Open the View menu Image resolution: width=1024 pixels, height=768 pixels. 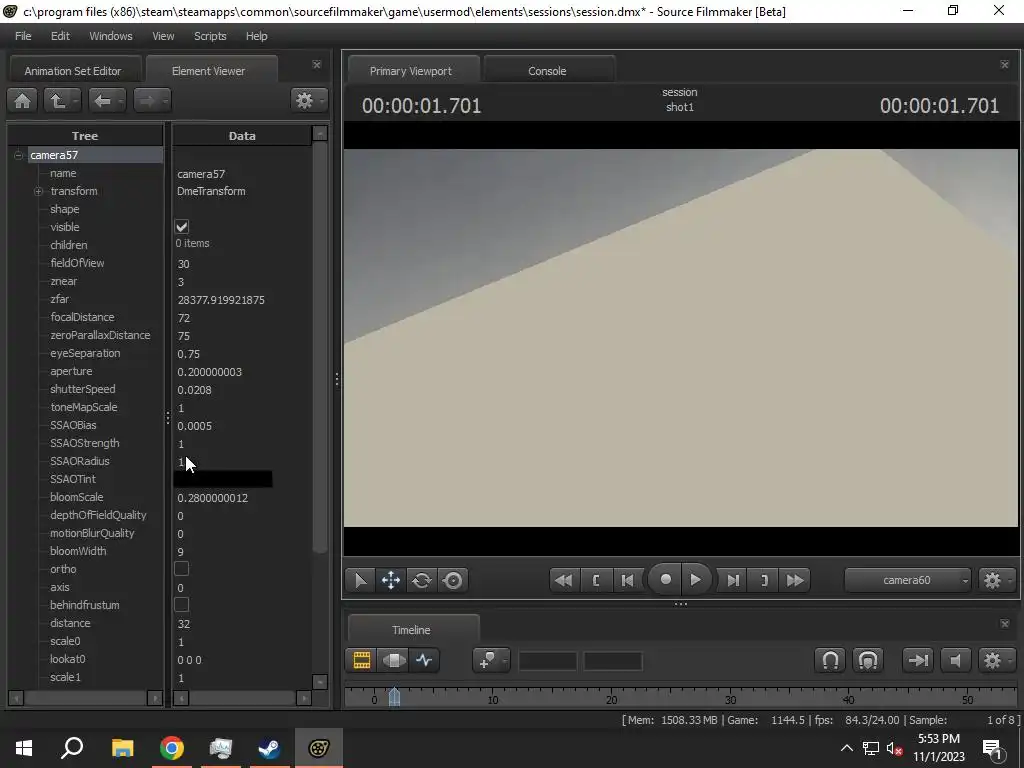[x=163, y=36]
